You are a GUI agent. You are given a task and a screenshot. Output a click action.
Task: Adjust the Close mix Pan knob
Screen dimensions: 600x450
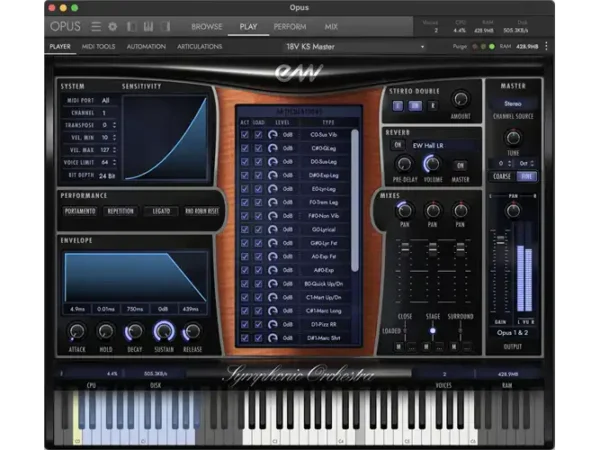click(x=404, y=210)
